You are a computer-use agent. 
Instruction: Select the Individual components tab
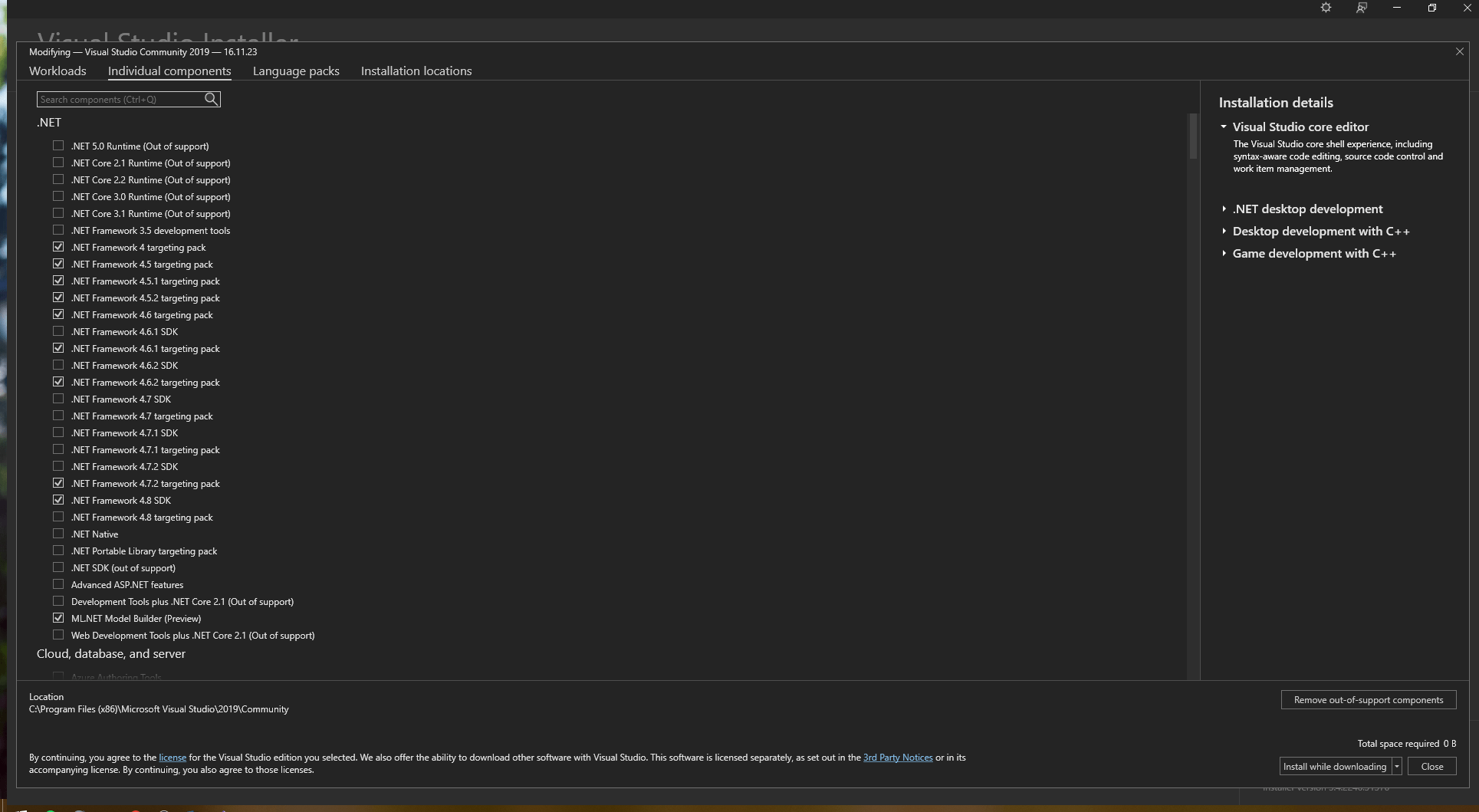click(169, 71)
